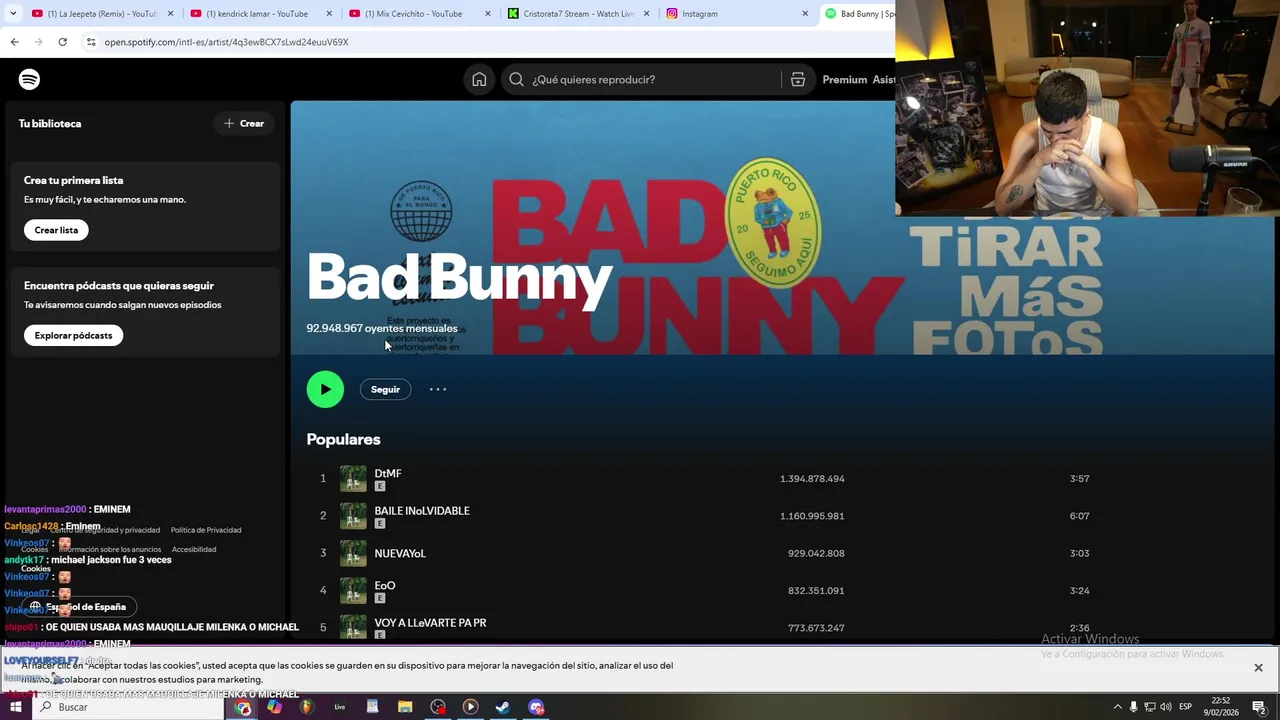Open the notification center icon
The height and width of the screenshot is (720, 1280).
tap(1259, 707)
